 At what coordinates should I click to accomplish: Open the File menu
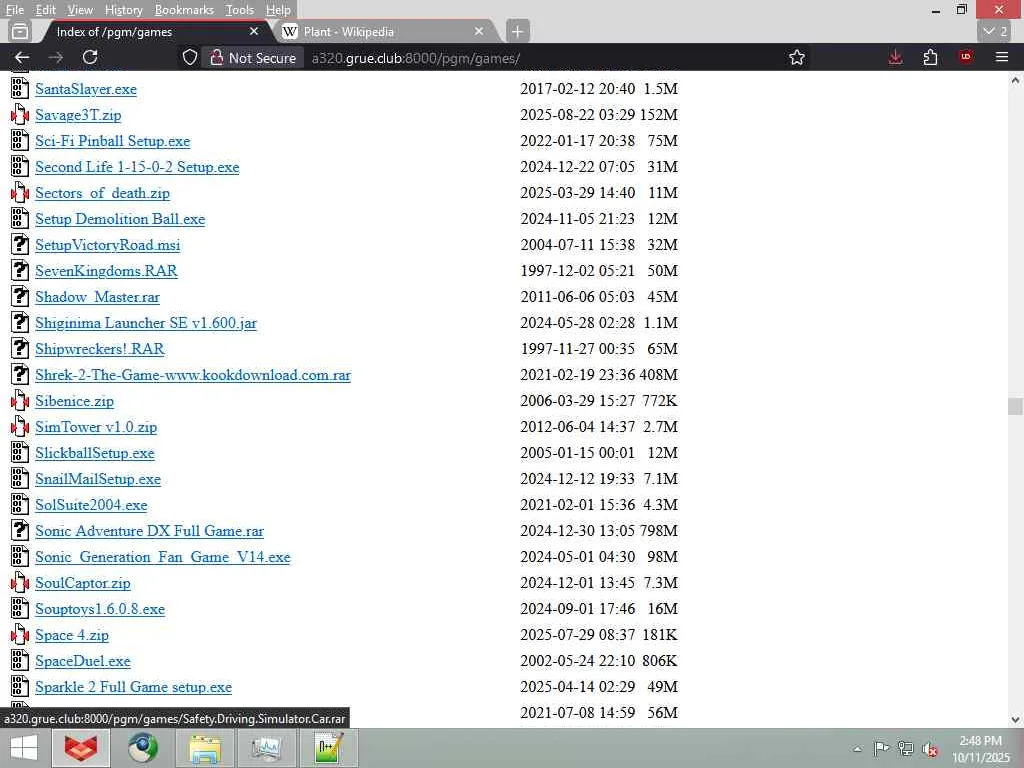(14, 10)
